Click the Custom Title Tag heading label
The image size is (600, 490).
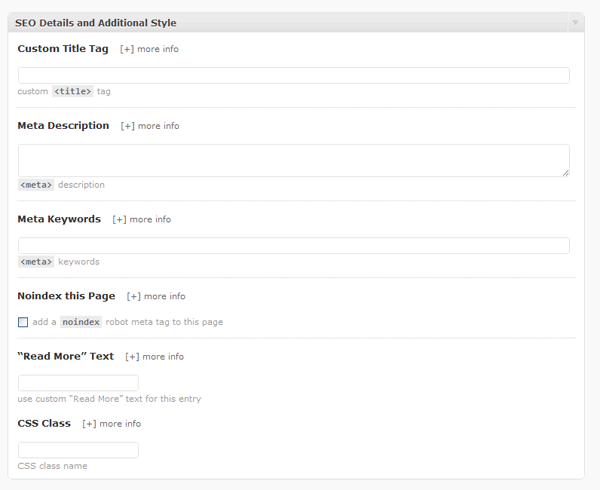pyautogui.click(x=63, y=49)
